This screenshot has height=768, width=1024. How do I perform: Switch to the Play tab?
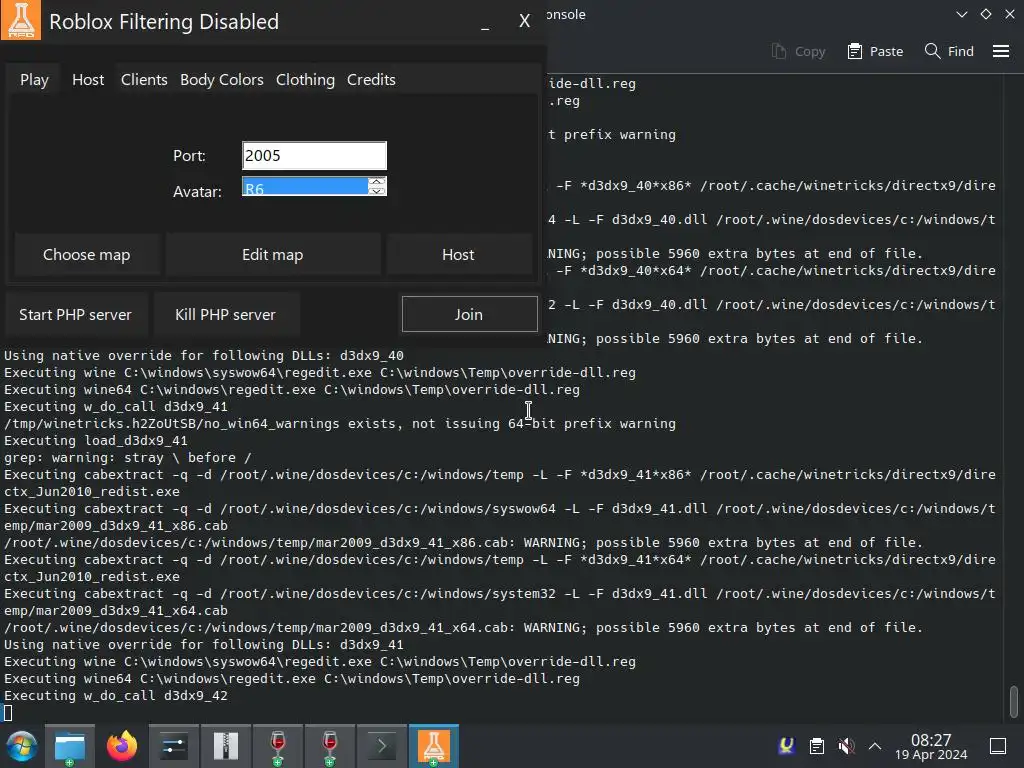click(x=35, y=80)
